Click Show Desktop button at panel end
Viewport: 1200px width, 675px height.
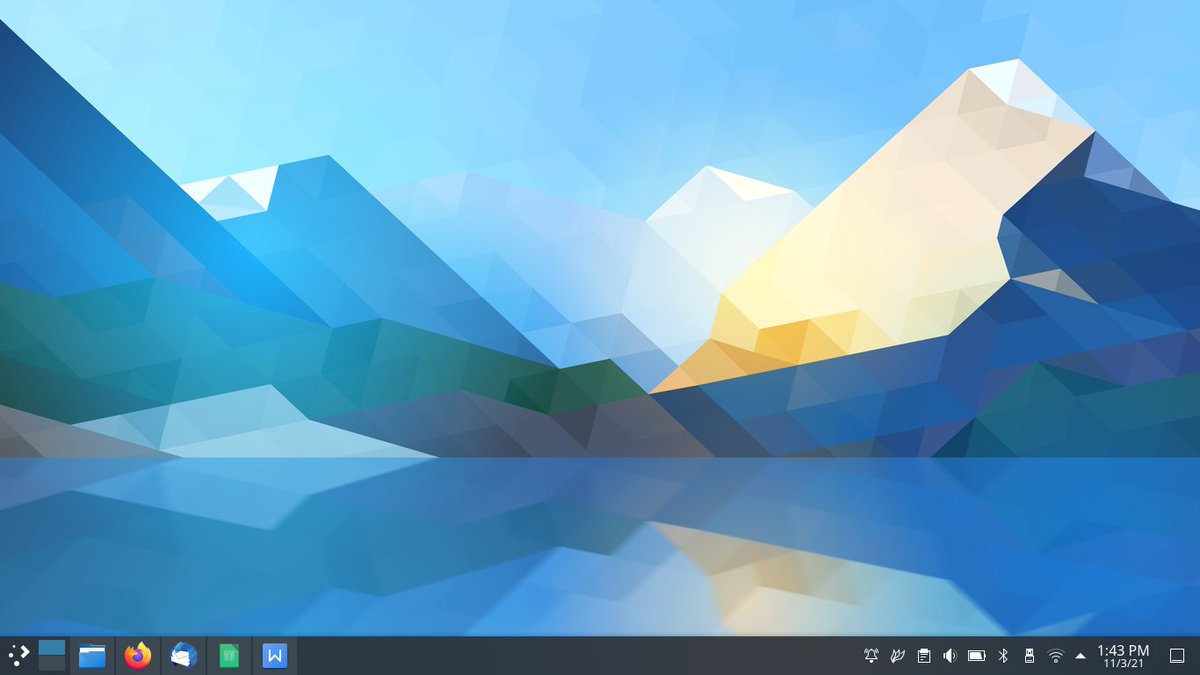click(1176, 656)
